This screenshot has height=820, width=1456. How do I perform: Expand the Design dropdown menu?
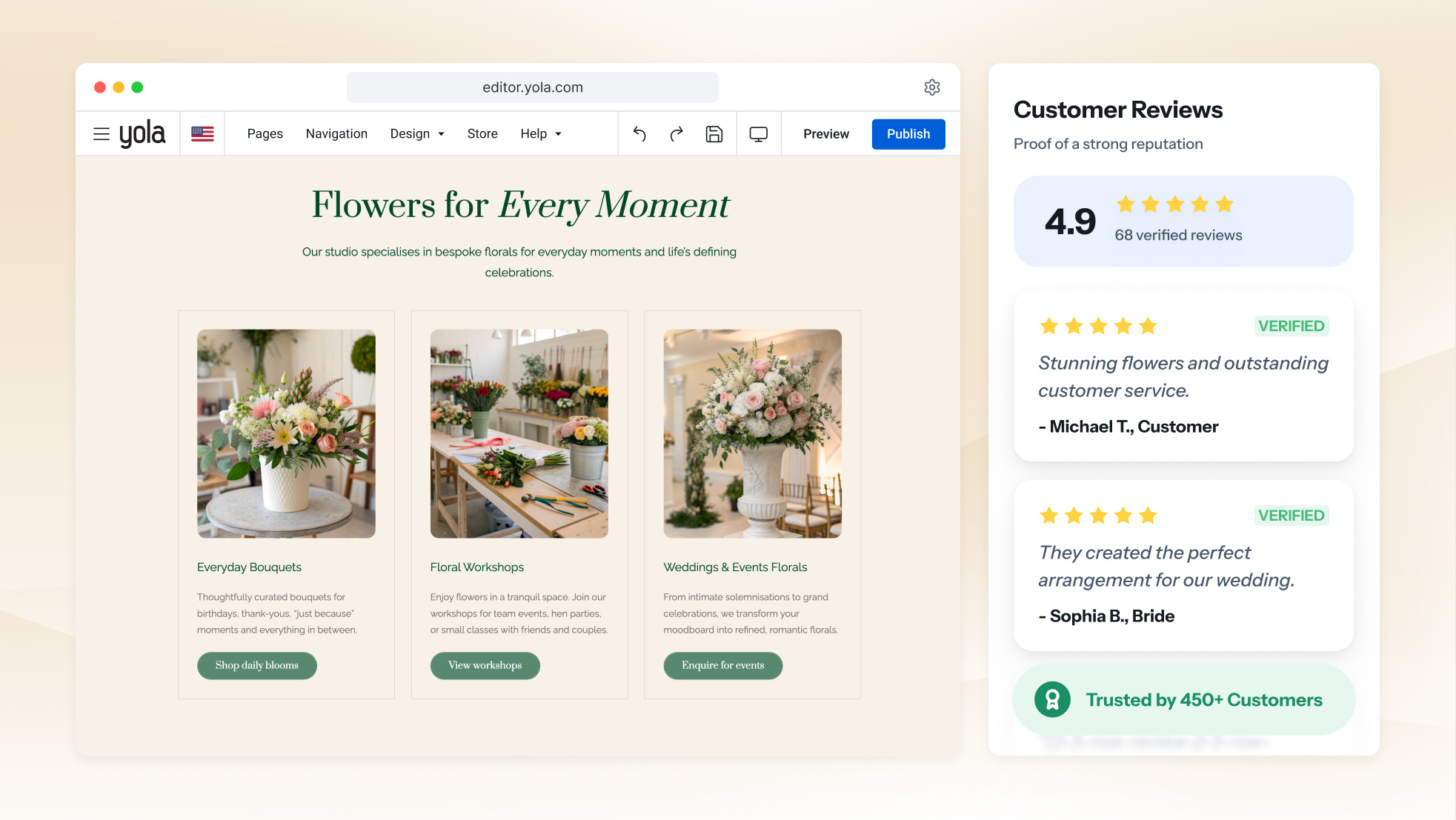click(x=417, y=134)
